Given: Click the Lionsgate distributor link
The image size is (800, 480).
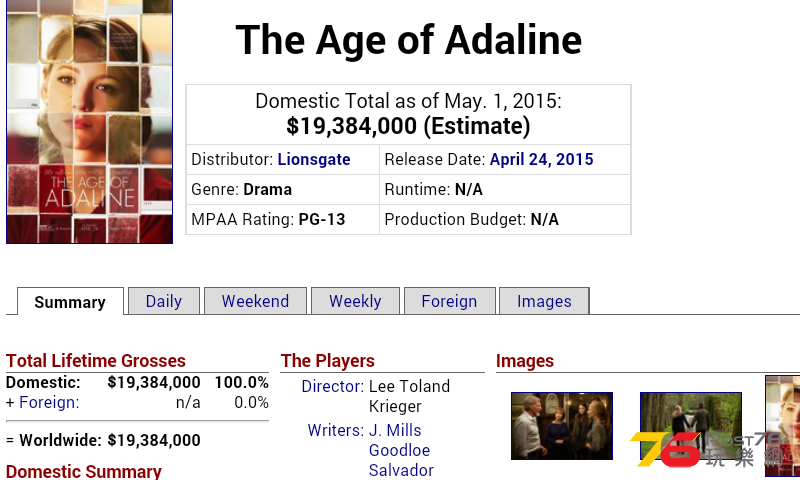Looking at the screenshot, I should (314, 159).
